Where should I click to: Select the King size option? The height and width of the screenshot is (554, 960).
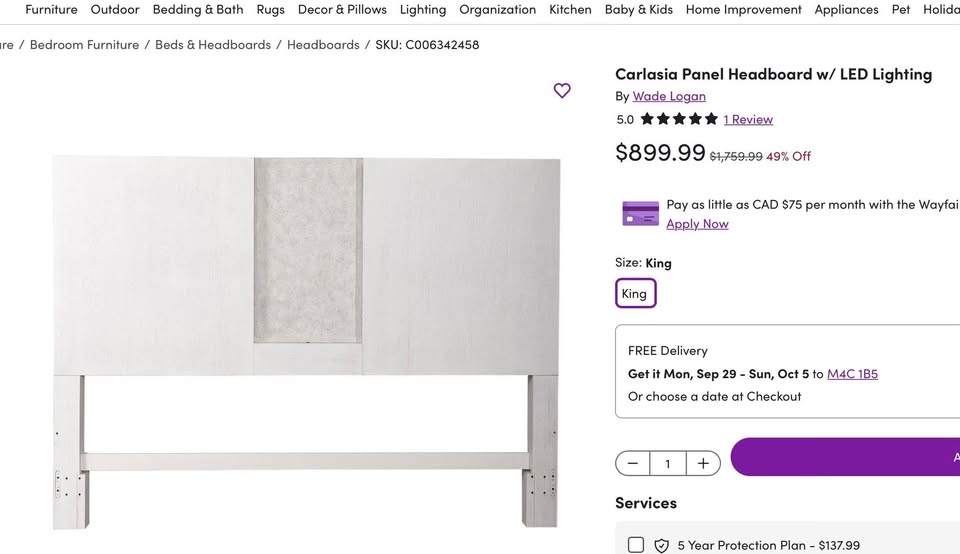(635, 293)
